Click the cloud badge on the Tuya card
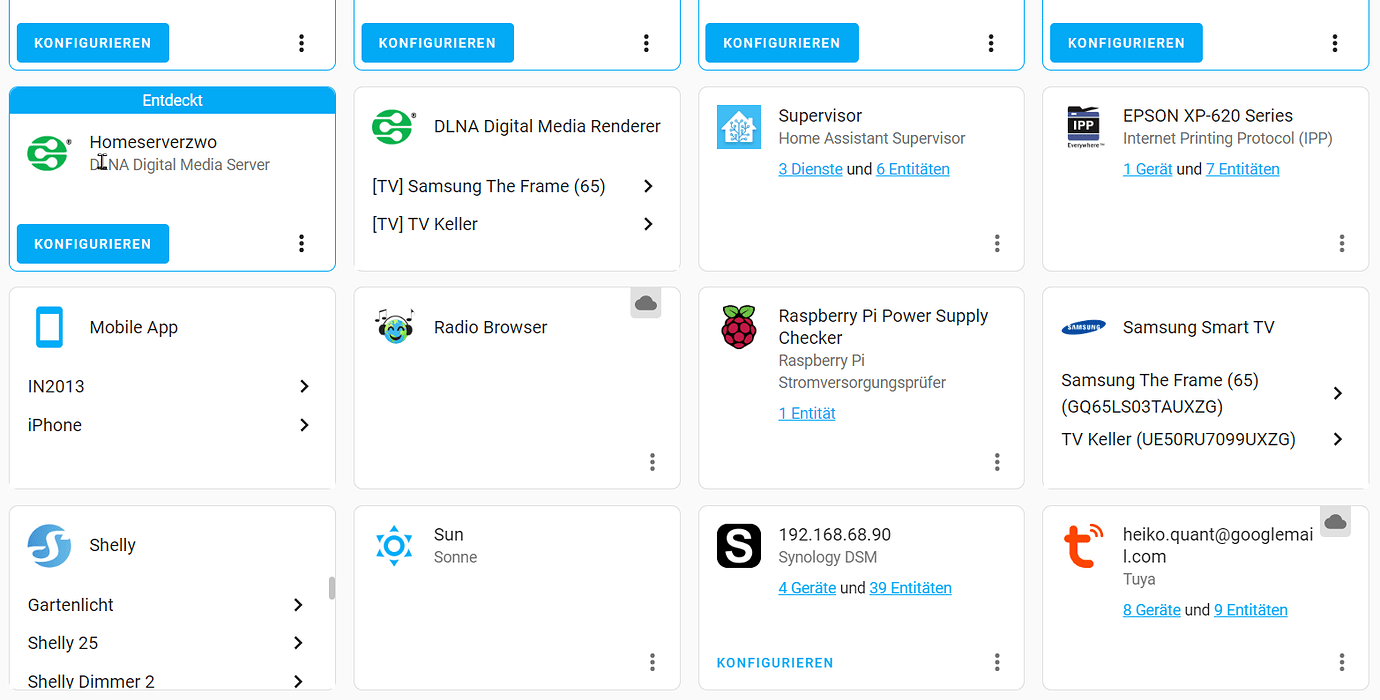 tap(1335, 521)
